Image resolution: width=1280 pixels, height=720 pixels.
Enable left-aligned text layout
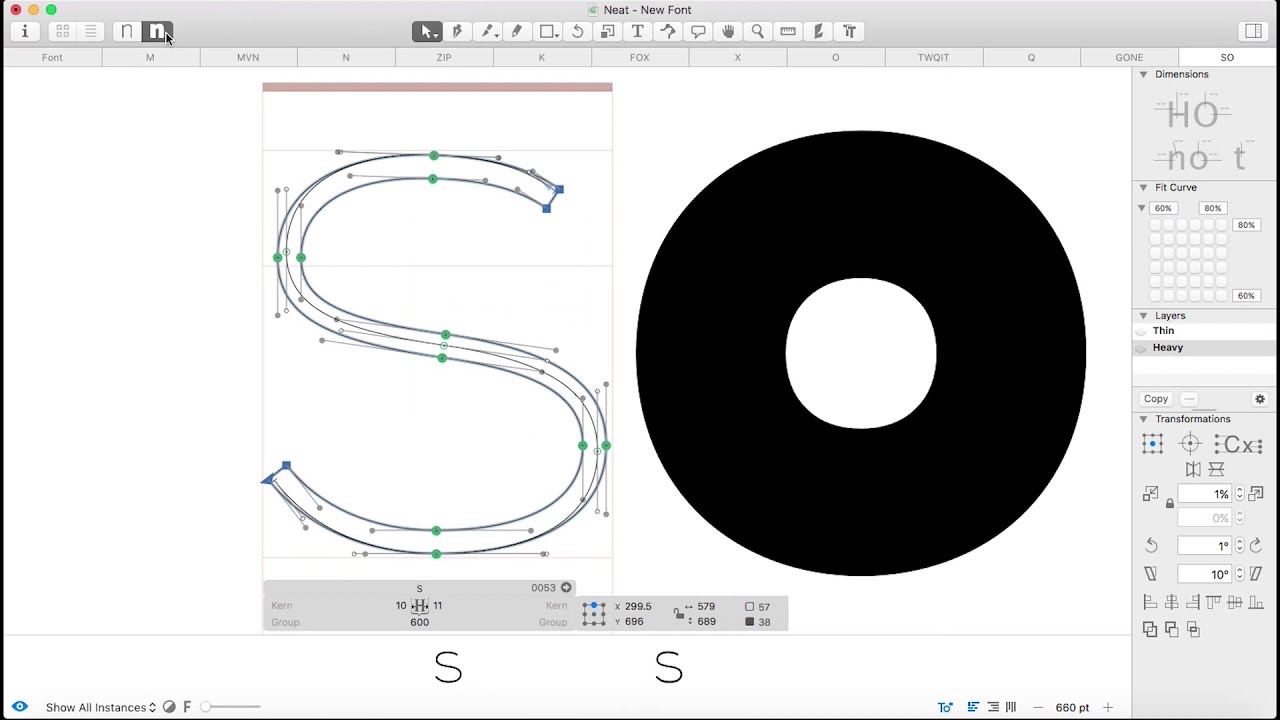coord(973,707)
